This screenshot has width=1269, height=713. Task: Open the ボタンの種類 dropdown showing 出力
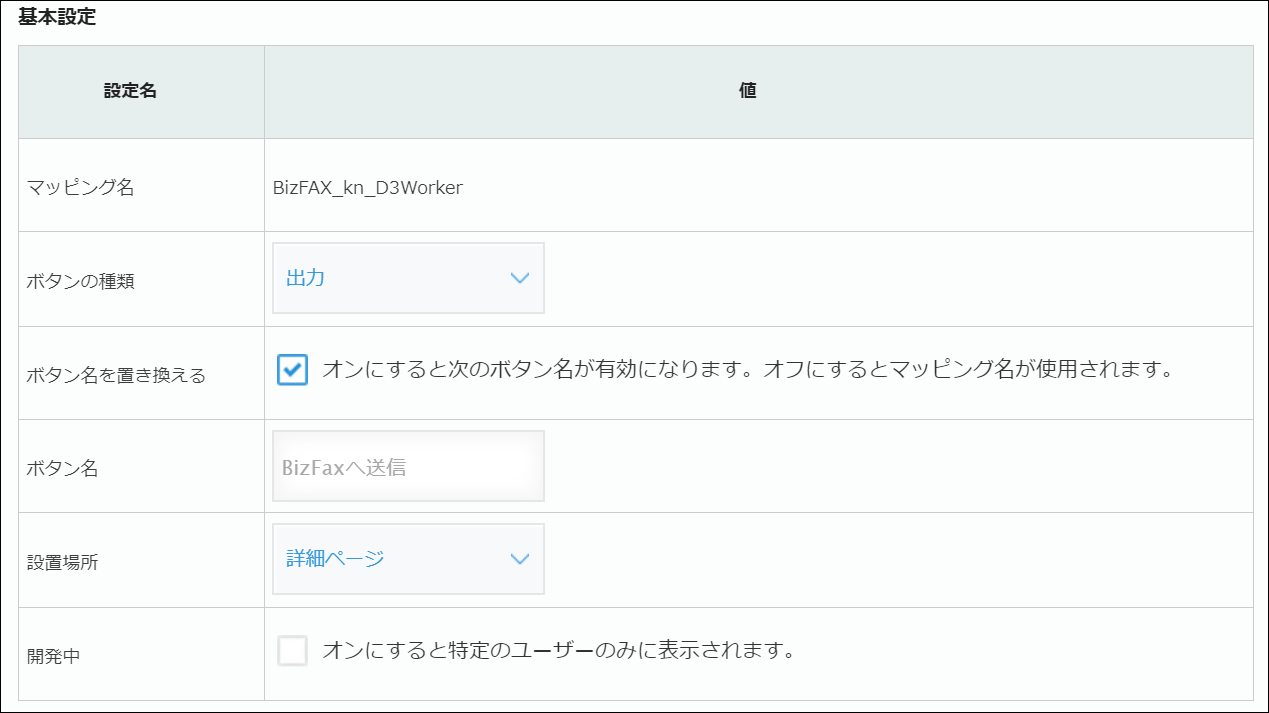pyautogui.click(x=408, y=278)
